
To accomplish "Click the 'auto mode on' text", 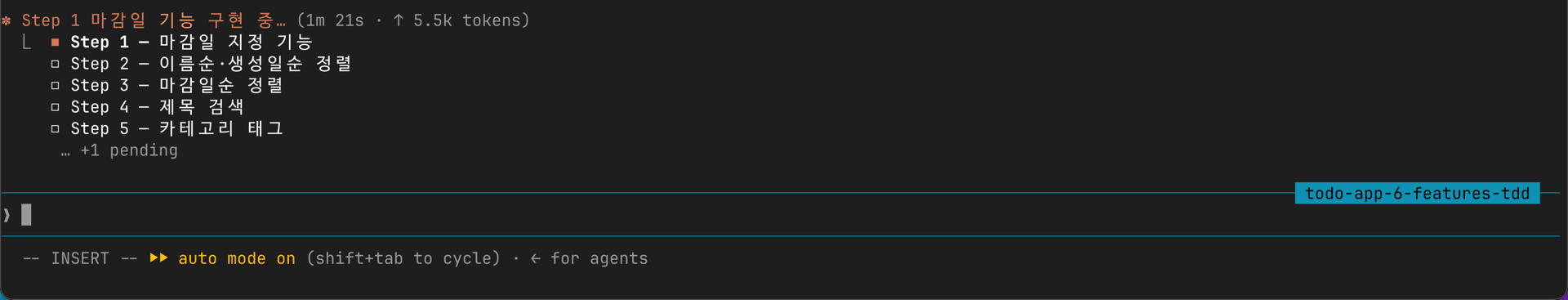I will point(237,258).
